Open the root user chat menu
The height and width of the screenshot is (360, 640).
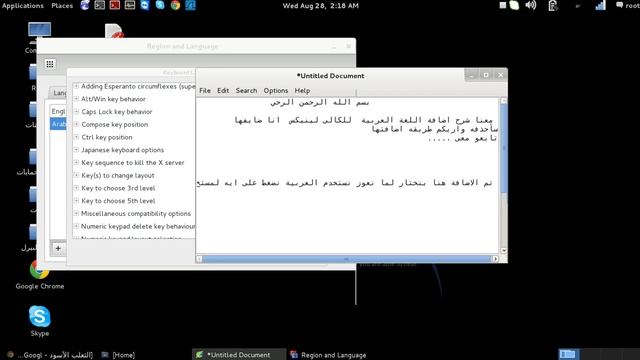628,6
